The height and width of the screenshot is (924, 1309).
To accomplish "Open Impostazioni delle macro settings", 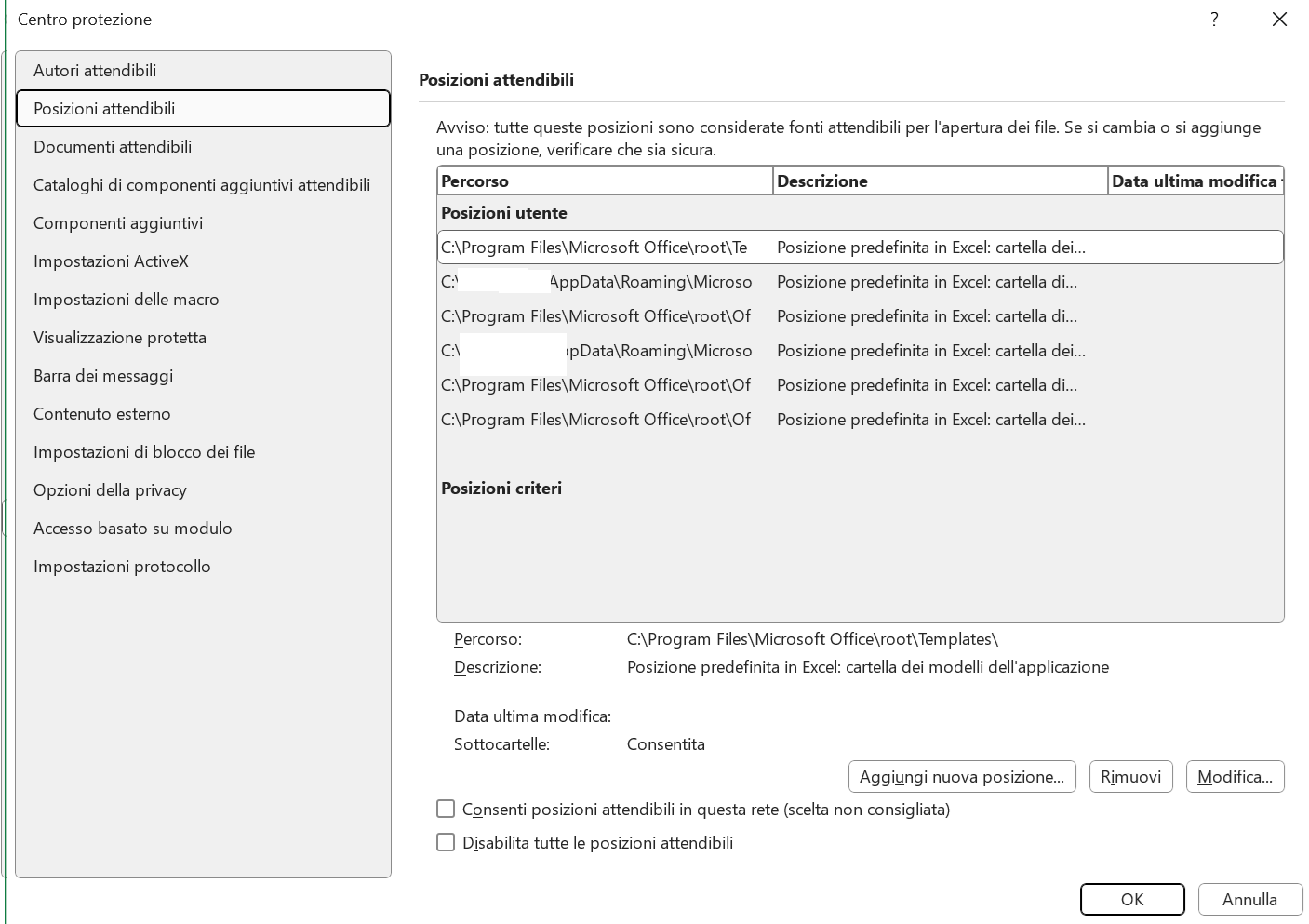I will 127,300.
